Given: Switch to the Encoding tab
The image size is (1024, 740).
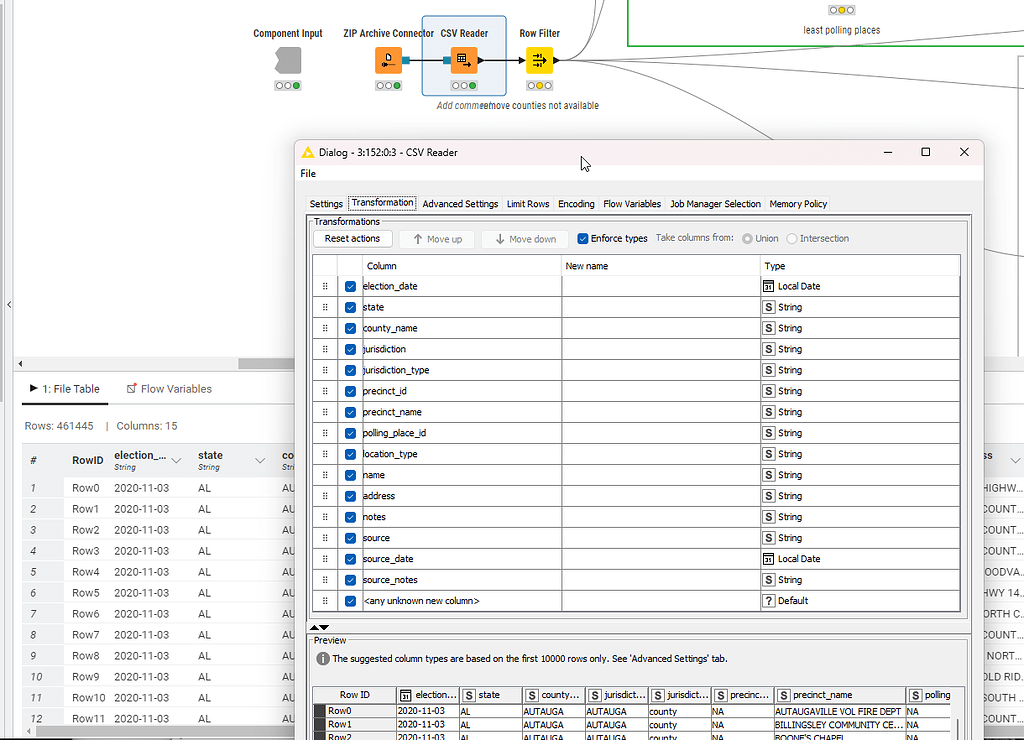Looking at the screenshot, I should pyautogui.click(x=576, y=203).
